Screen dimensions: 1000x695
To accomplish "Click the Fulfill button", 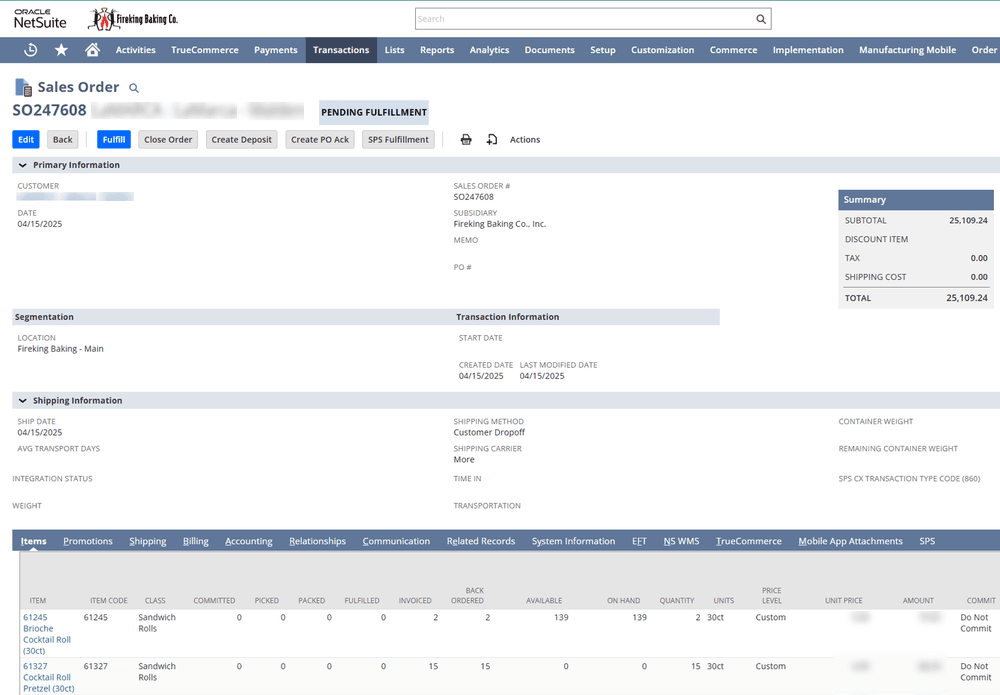I will pos(113,139).
